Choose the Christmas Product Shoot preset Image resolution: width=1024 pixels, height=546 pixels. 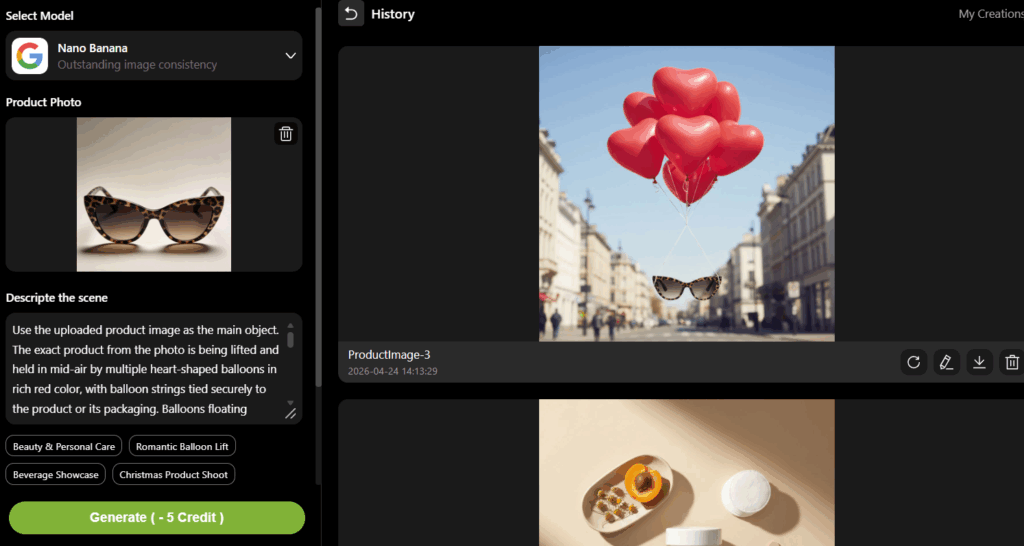pyautogui.click(x=174, y=474)
